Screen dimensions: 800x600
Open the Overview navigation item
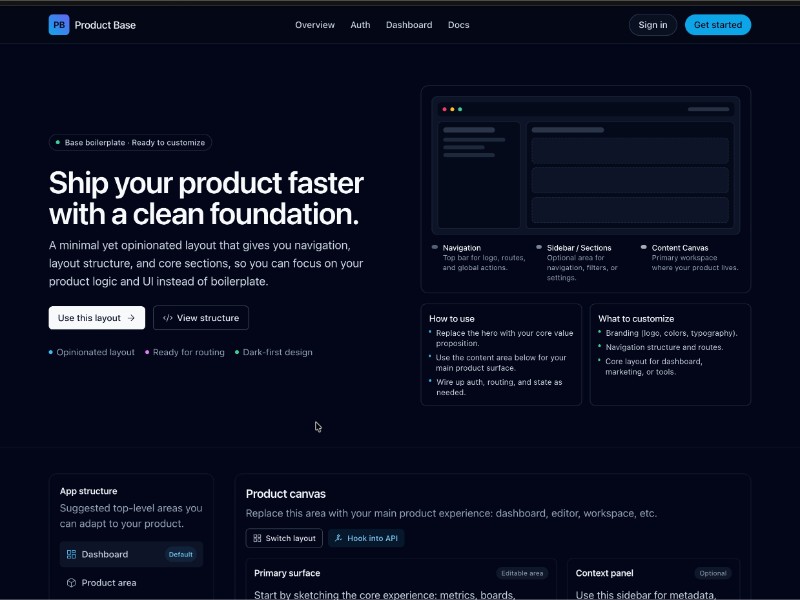click(315, 25)
